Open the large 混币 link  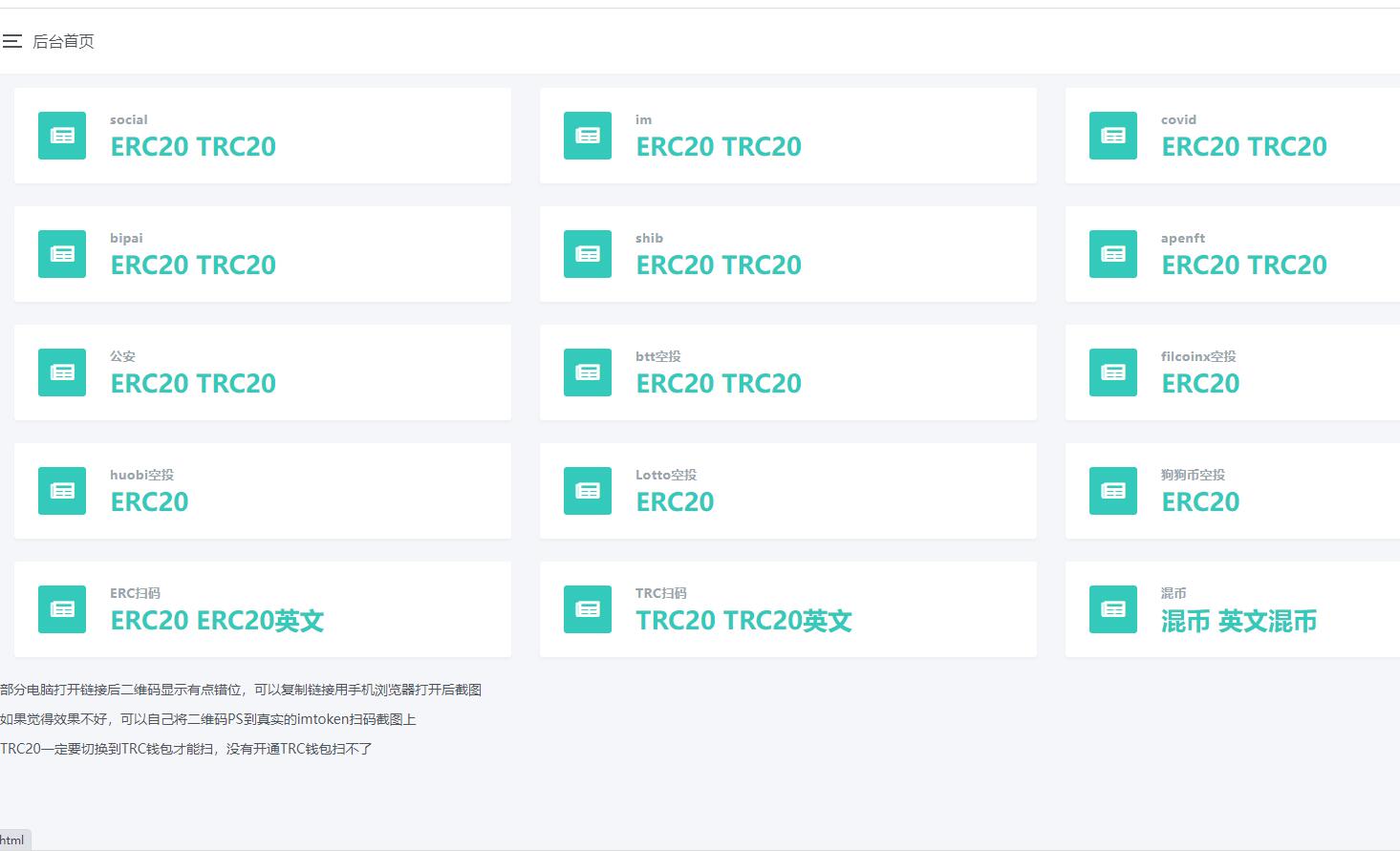(1186, 622)
